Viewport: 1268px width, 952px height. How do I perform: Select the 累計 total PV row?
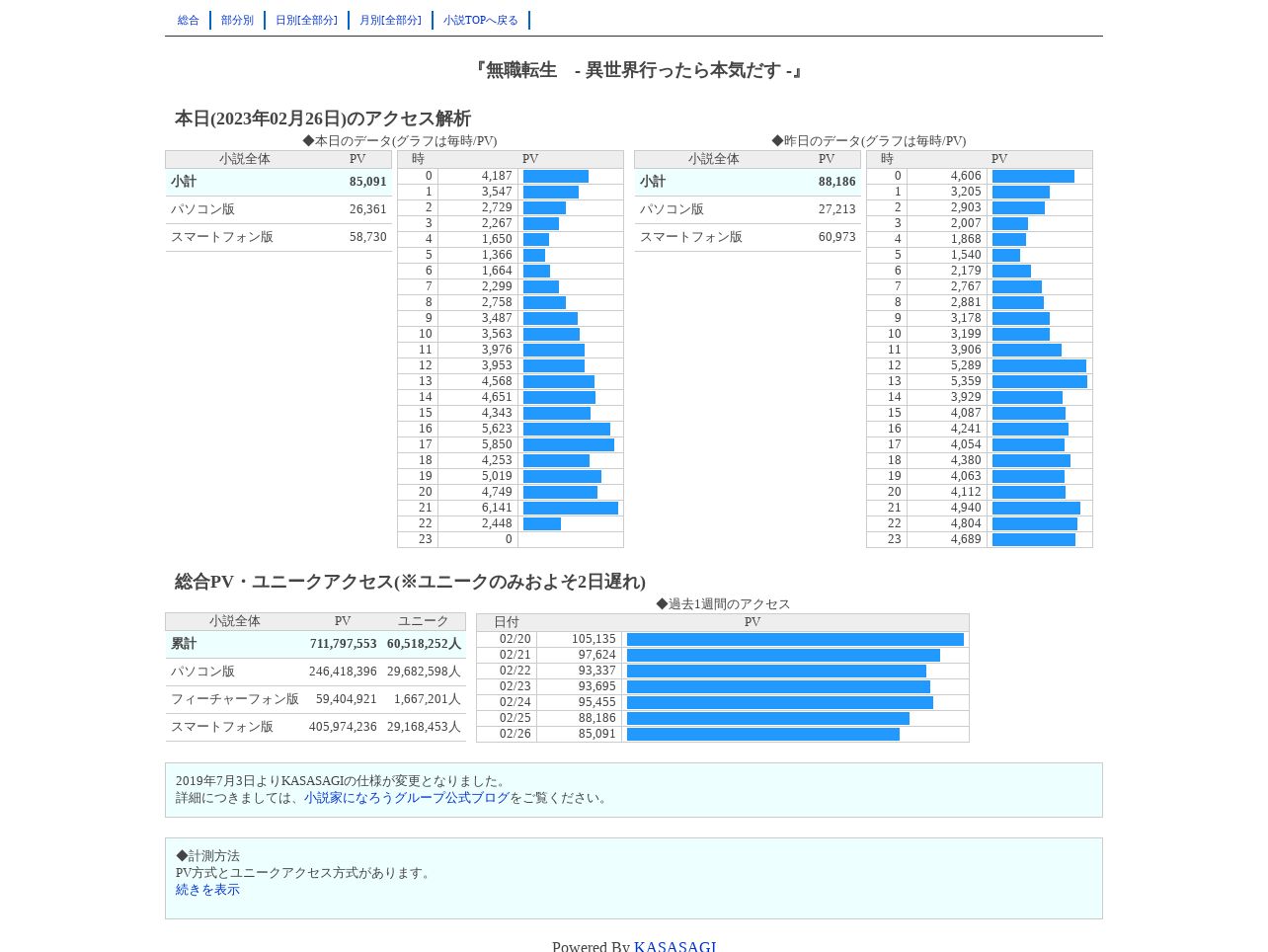point(316,644)
